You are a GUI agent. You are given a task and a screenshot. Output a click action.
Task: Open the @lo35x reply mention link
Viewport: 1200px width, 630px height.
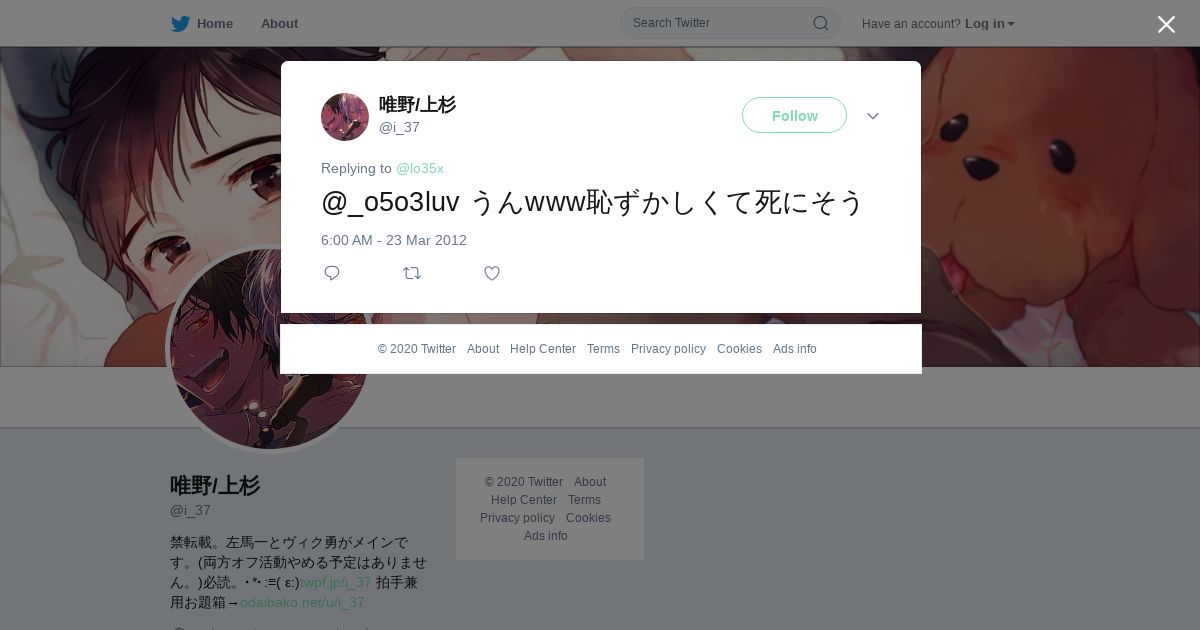[420, 168]
